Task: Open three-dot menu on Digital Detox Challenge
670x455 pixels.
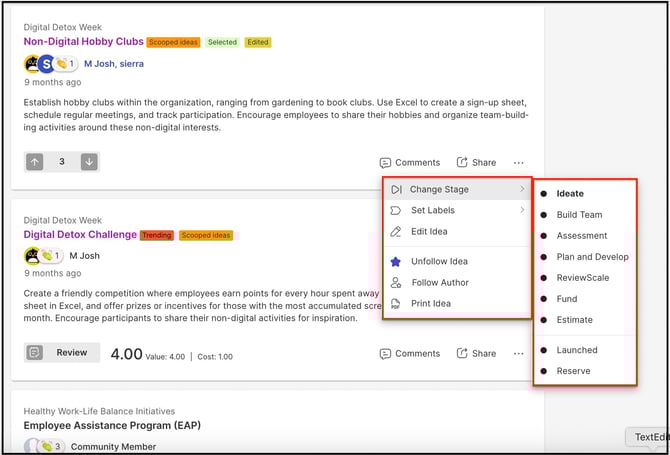Action: [518, 353]
